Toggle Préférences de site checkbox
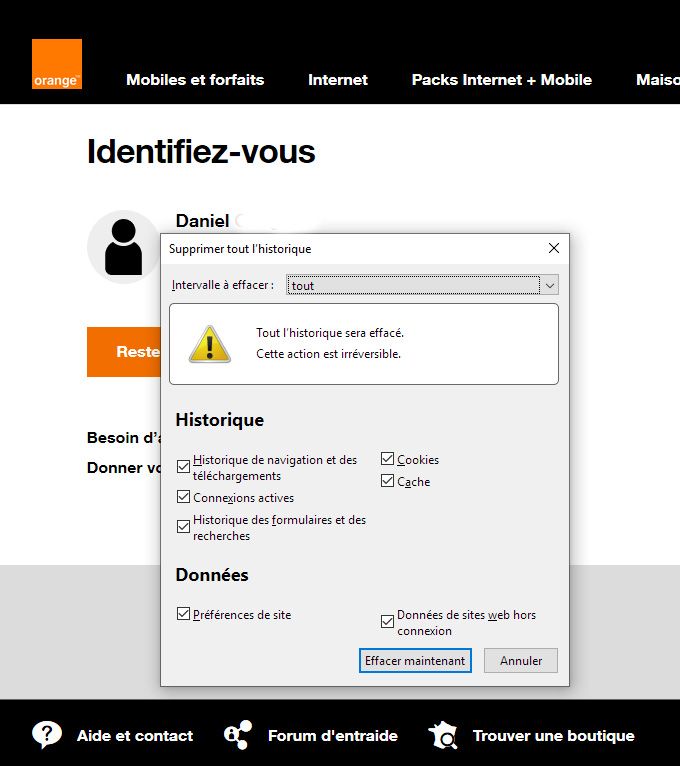Image resolution: width=680 pixels, height=766 pixels. [x=184, y=614]
